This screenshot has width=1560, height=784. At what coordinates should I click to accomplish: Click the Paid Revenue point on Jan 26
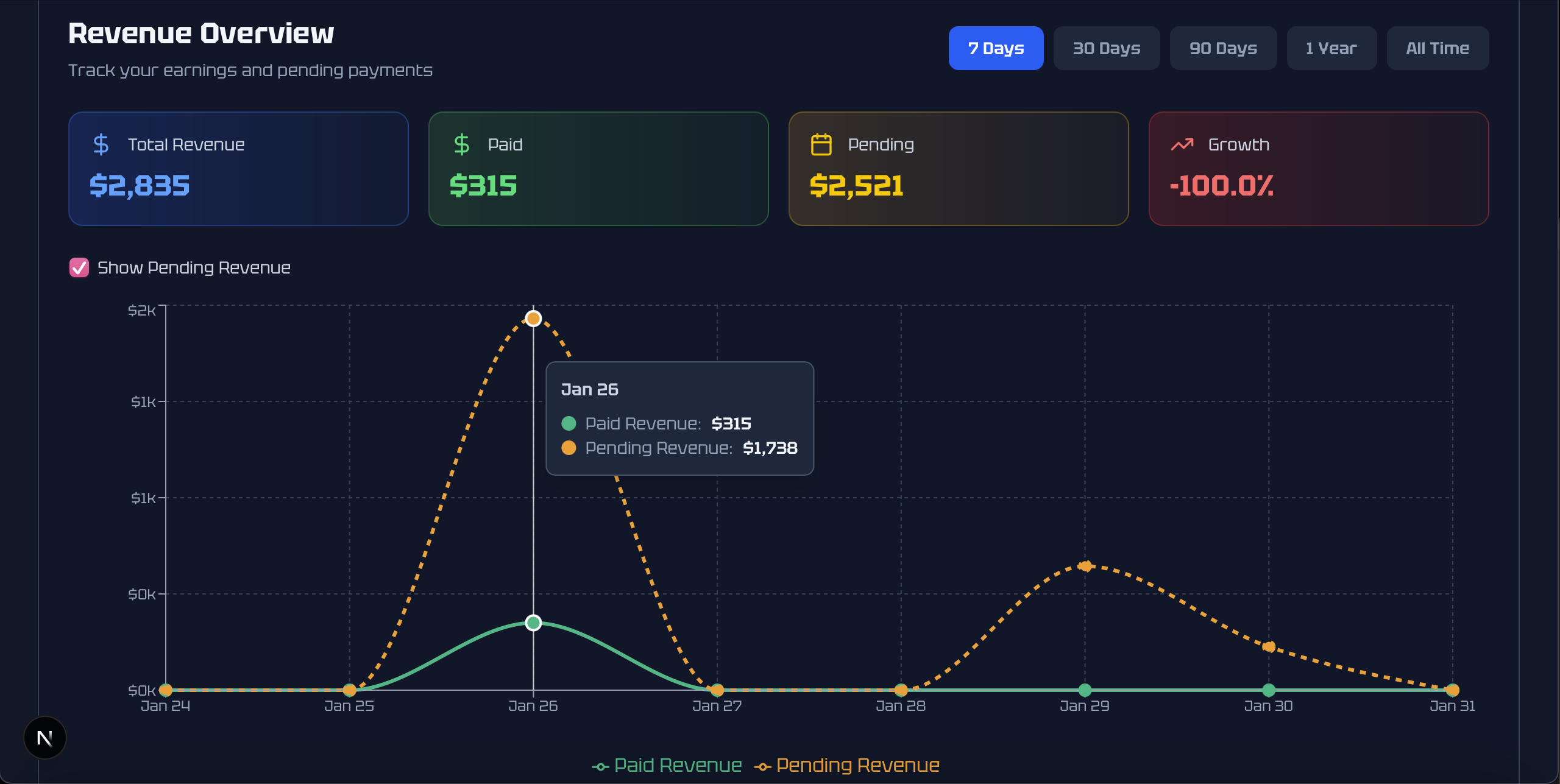[x=533, y=623]
